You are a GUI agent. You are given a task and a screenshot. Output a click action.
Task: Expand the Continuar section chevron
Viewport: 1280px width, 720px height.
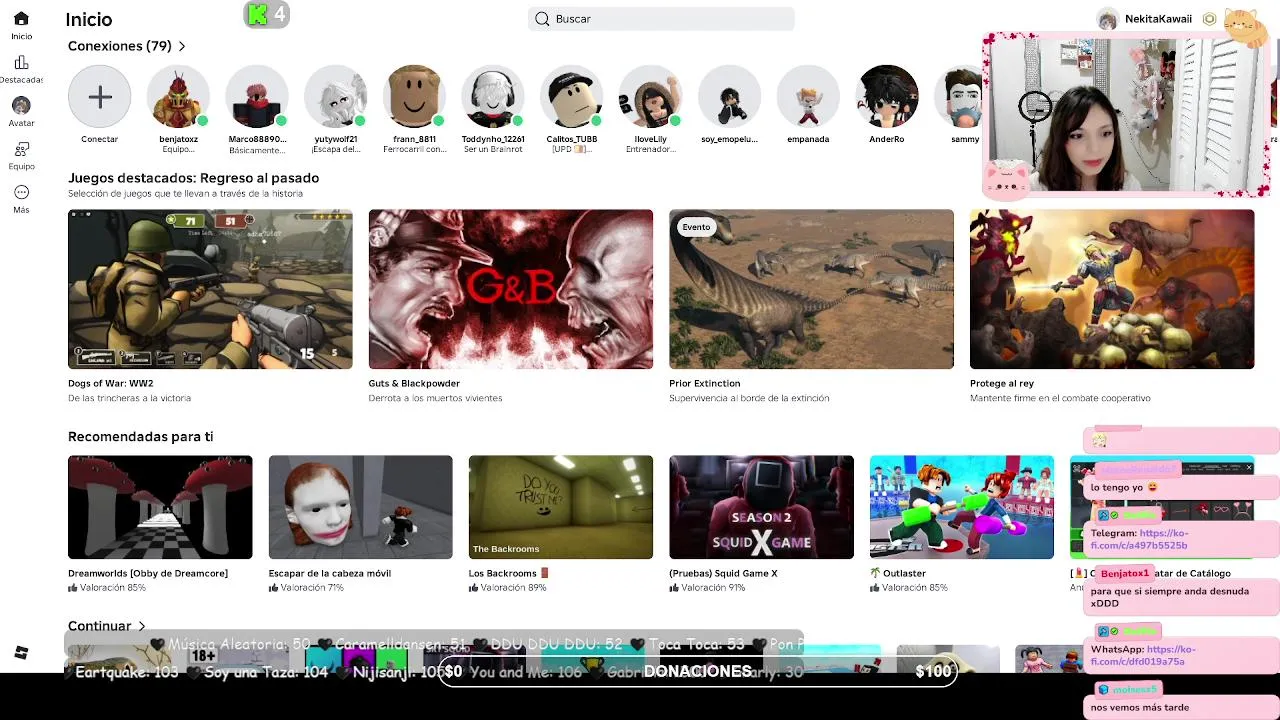(x=141, y=626)
